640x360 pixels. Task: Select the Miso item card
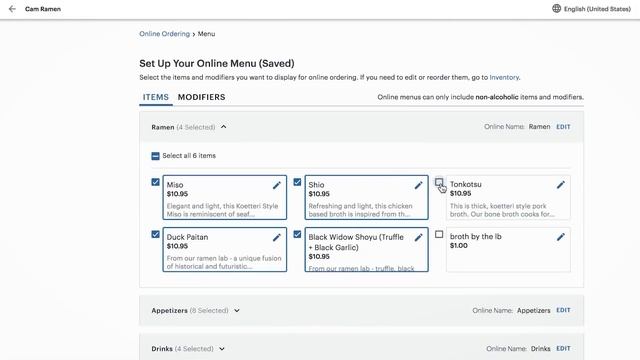pyautogui.click(x=224, y=198)
